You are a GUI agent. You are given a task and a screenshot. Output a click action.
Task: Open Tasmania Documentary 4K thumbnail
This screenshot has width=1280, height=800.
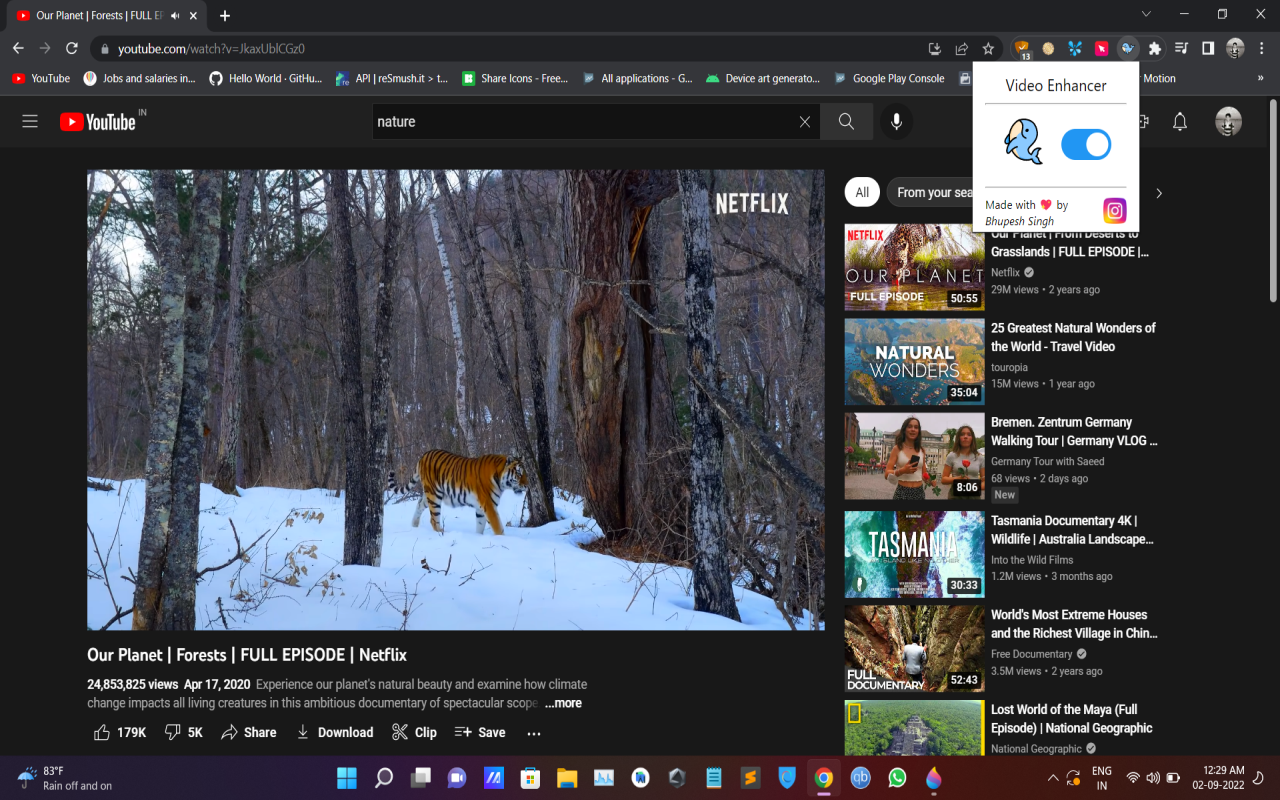[914, 554]
